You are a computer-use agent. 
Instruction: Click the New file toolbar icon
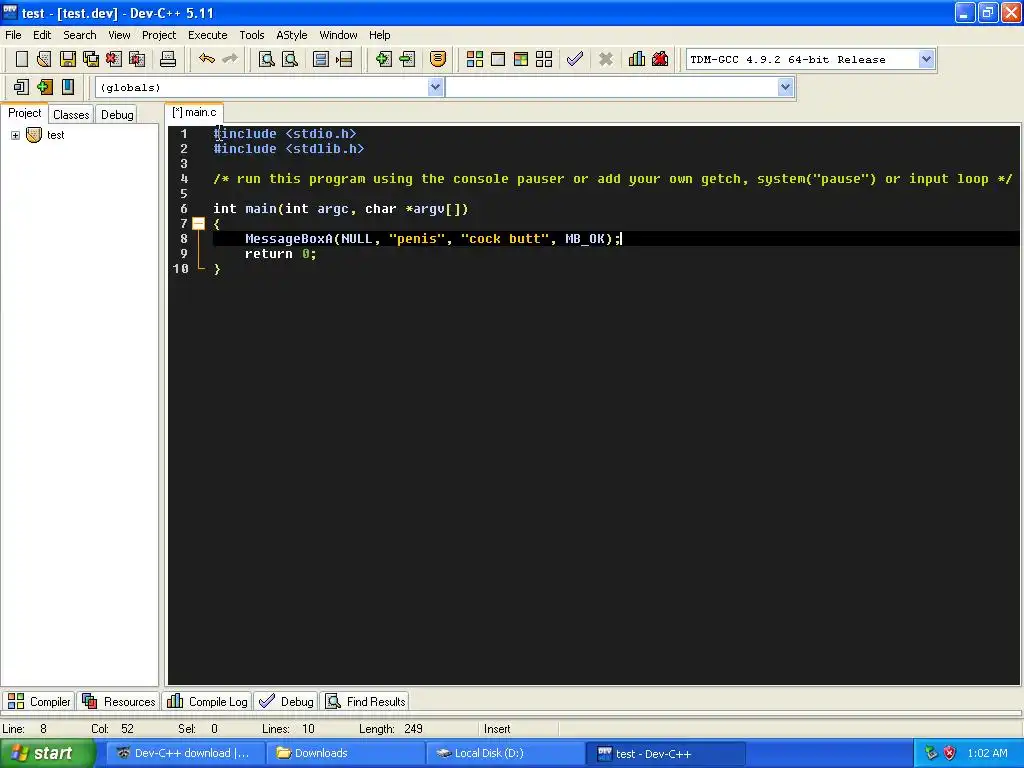tap(22, 59)
